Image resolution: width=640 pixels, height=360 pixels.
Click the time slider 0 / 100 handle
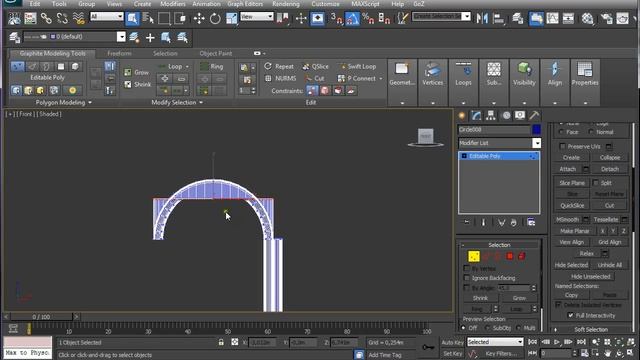tap(41, 317)
